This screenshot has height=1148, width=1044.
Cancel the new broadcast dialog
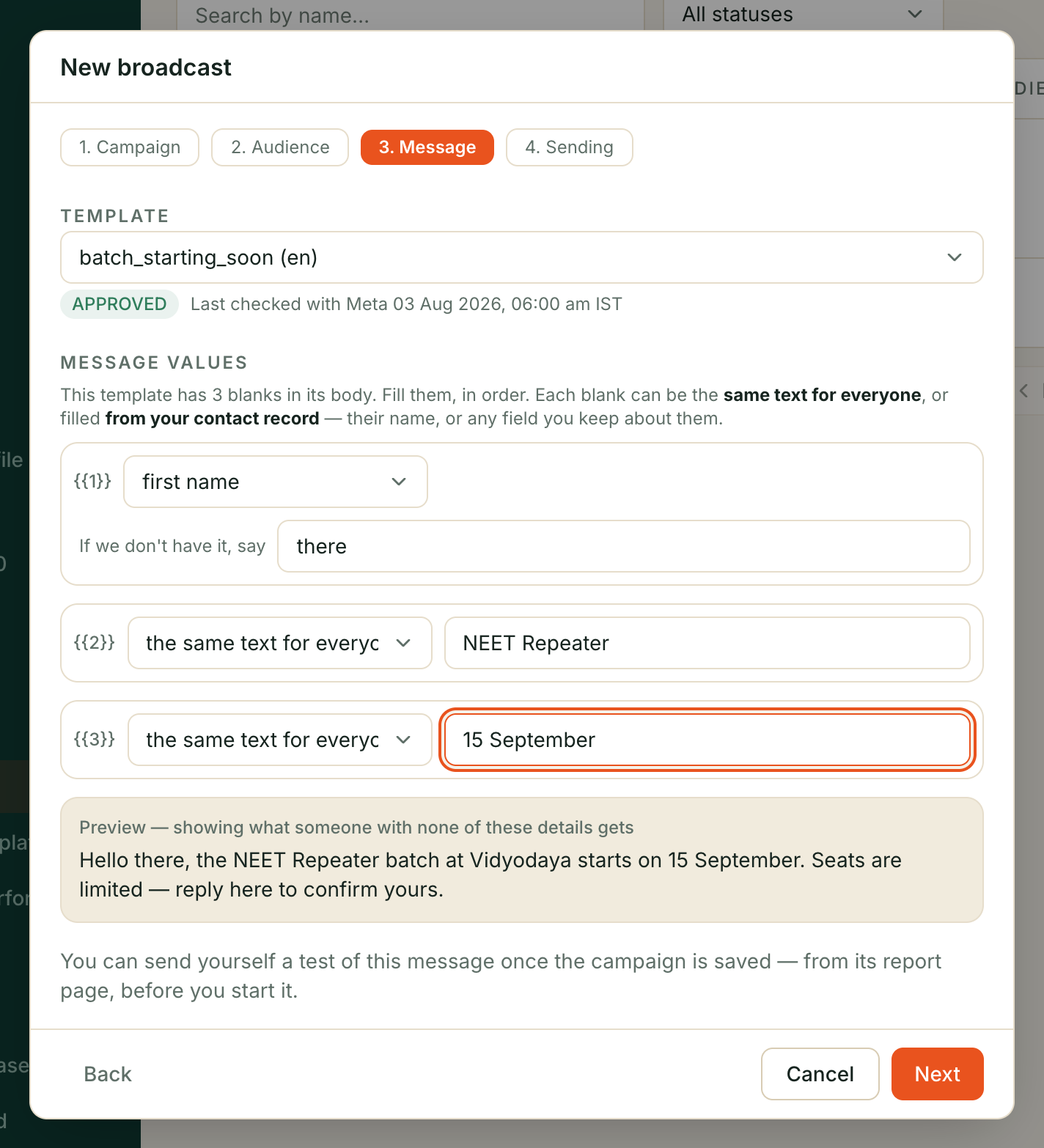(820, 1074)
